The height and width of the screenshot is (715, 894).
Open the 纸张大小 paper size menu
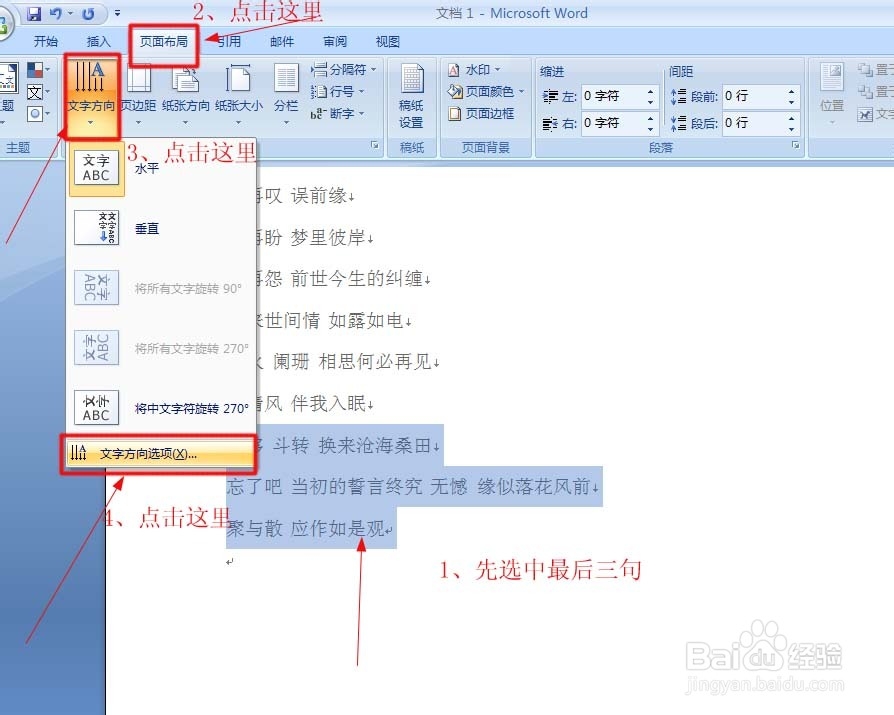(238, 95)
